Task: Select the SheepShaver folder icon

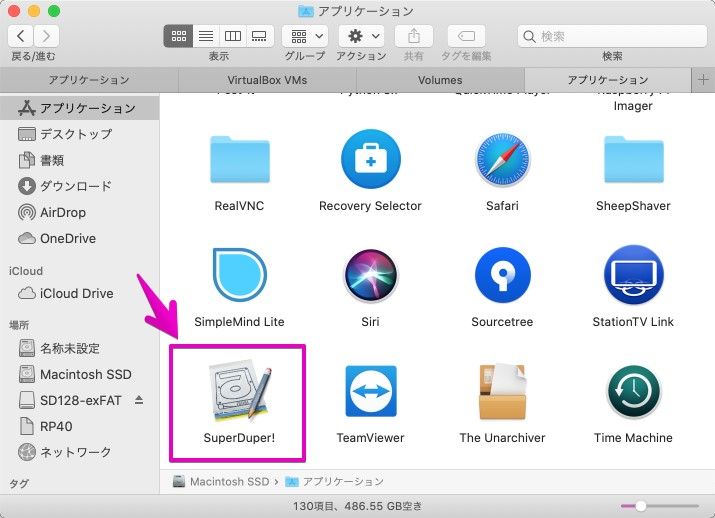Action: (x=634, y=159)
